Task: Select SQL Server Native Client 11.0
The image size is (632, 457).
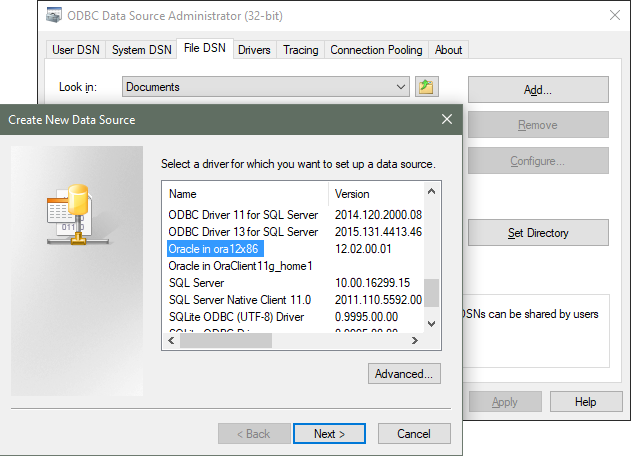Action: point(240,300)
